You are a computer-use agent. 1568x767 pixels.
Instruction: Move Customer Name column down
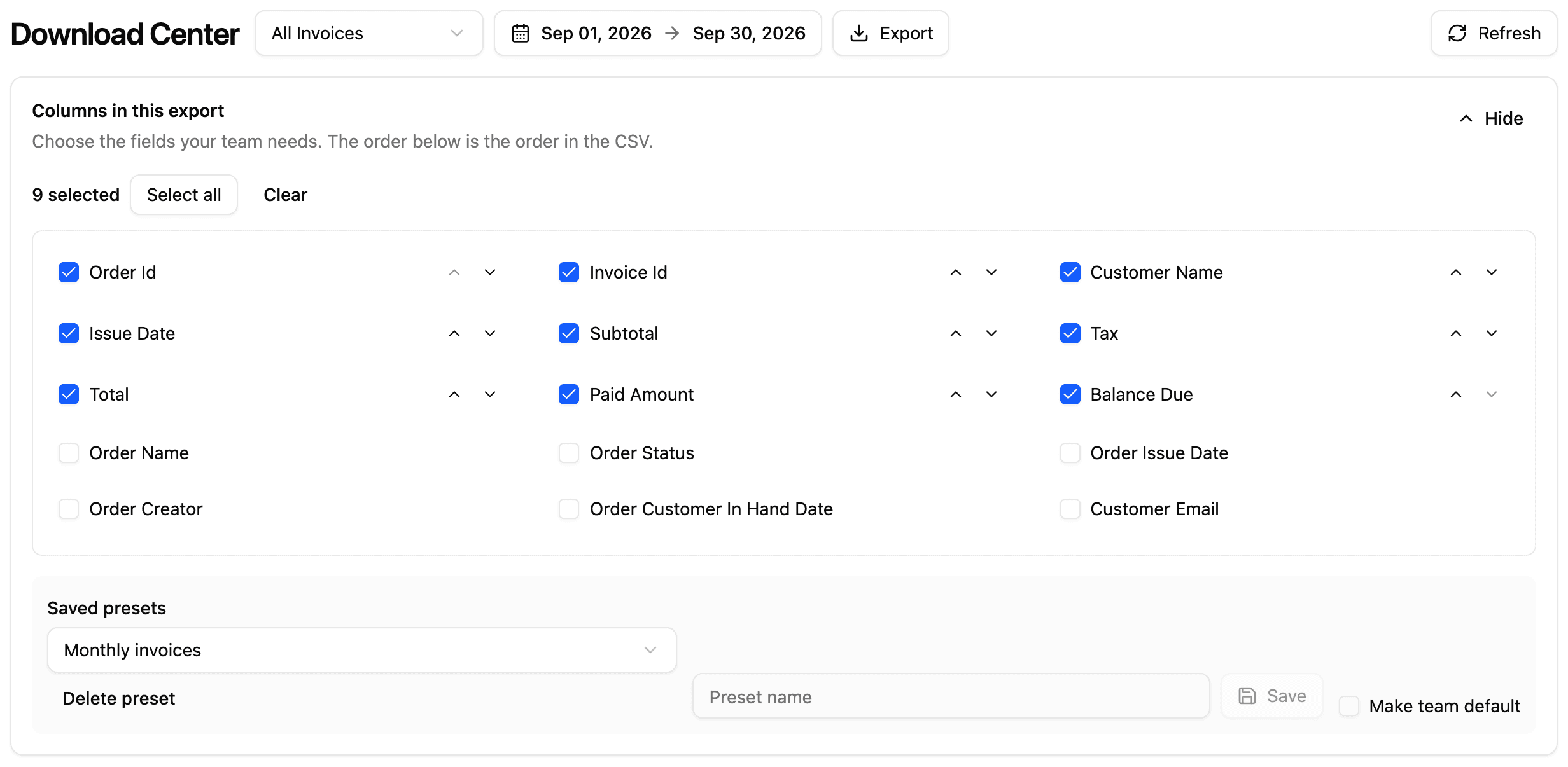[1492, 272]
